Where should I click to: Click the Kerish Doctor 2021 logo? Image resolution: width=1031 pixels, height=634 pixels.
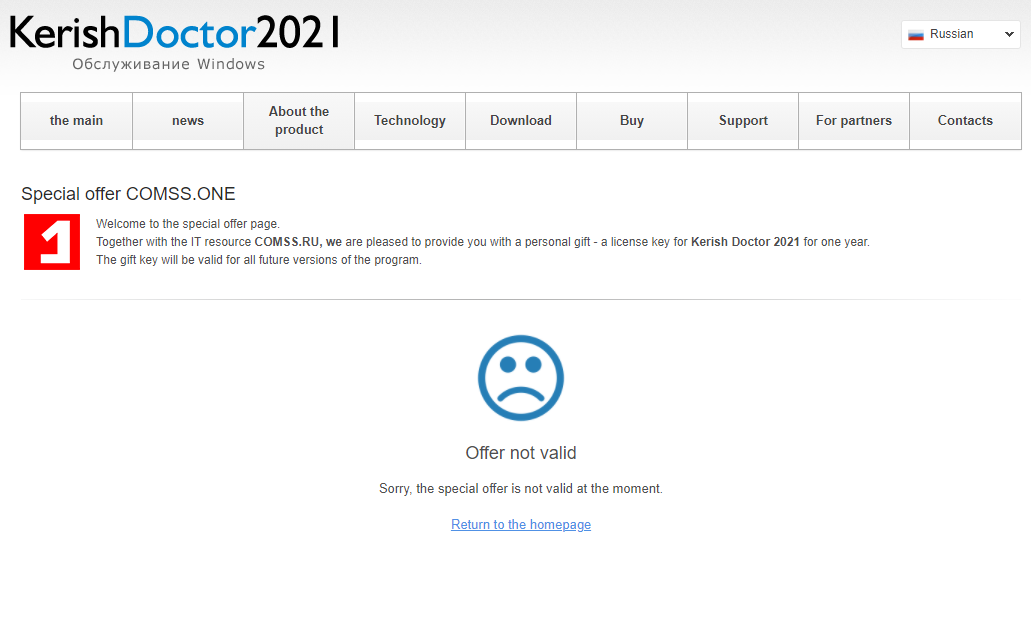click(174, 33)
